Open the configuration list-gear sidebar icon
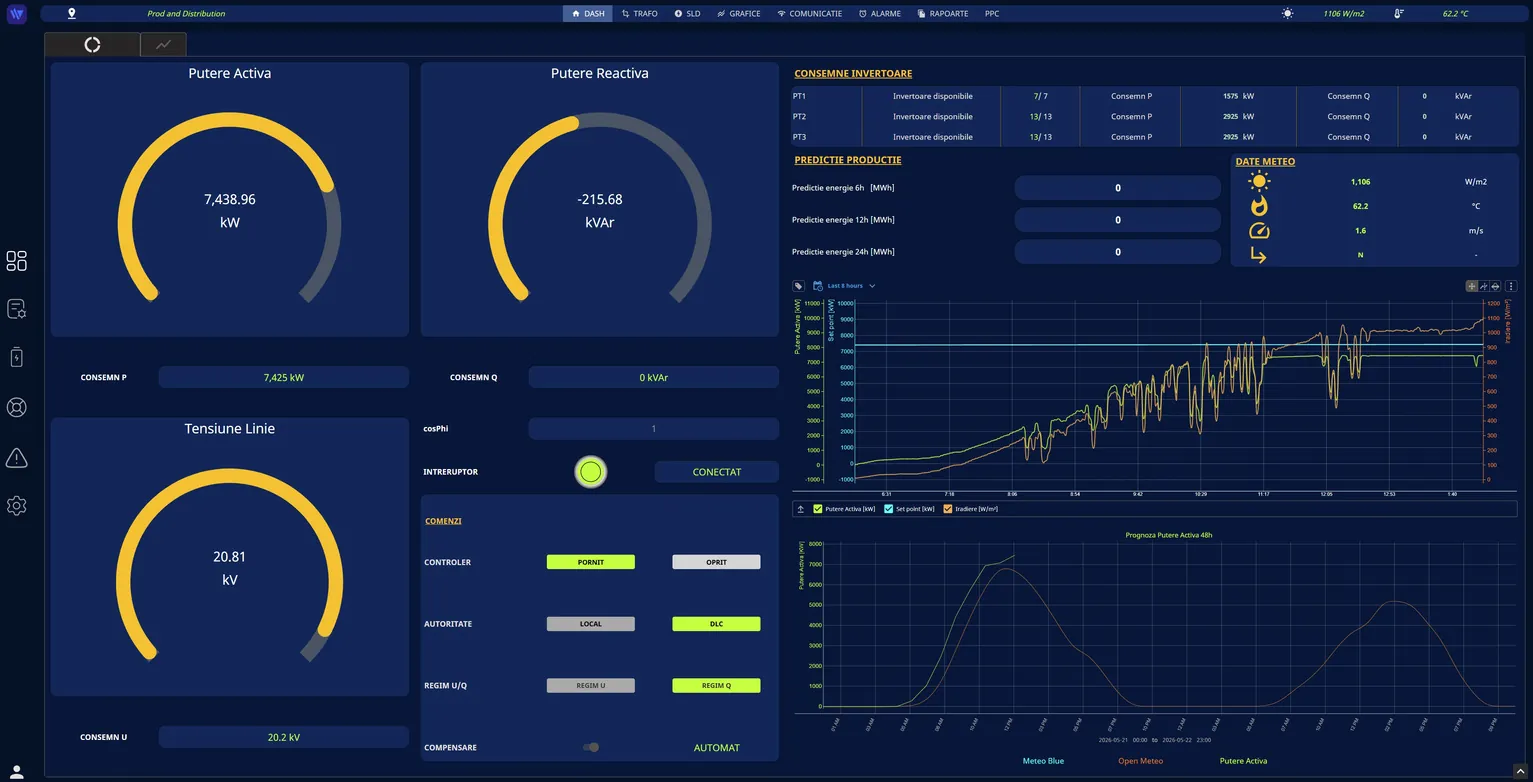 tap(16, 309)
